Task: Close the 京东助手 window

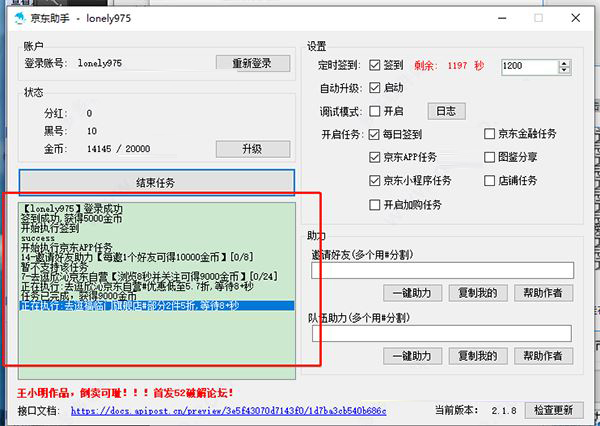Action: click(576, 18)
